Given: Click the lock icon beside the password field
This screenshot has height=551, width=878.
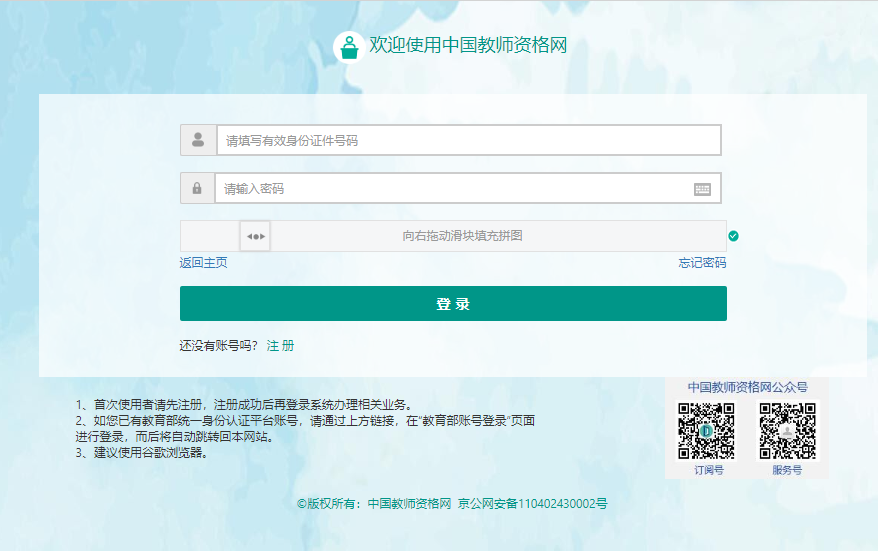Looking at the screenshot, I should tap(197, 188).
